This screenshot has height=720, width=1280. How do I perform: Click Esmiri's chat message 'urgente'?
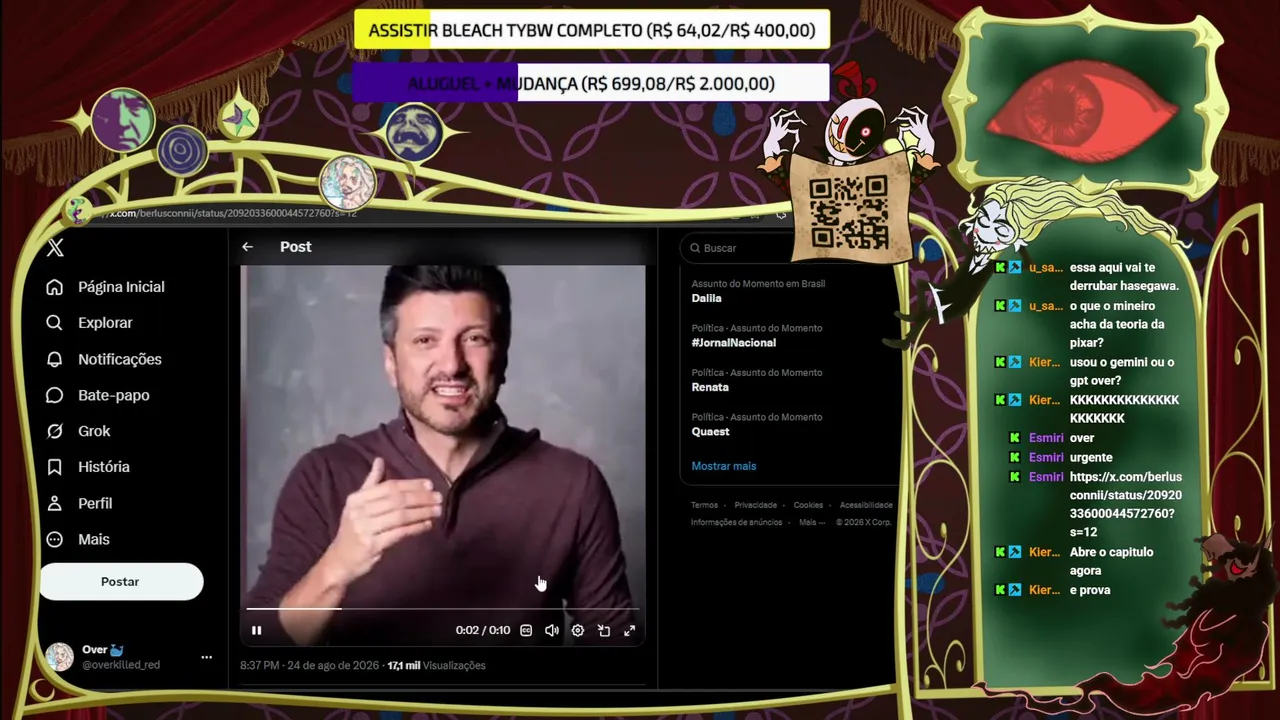click(1091, 458)
